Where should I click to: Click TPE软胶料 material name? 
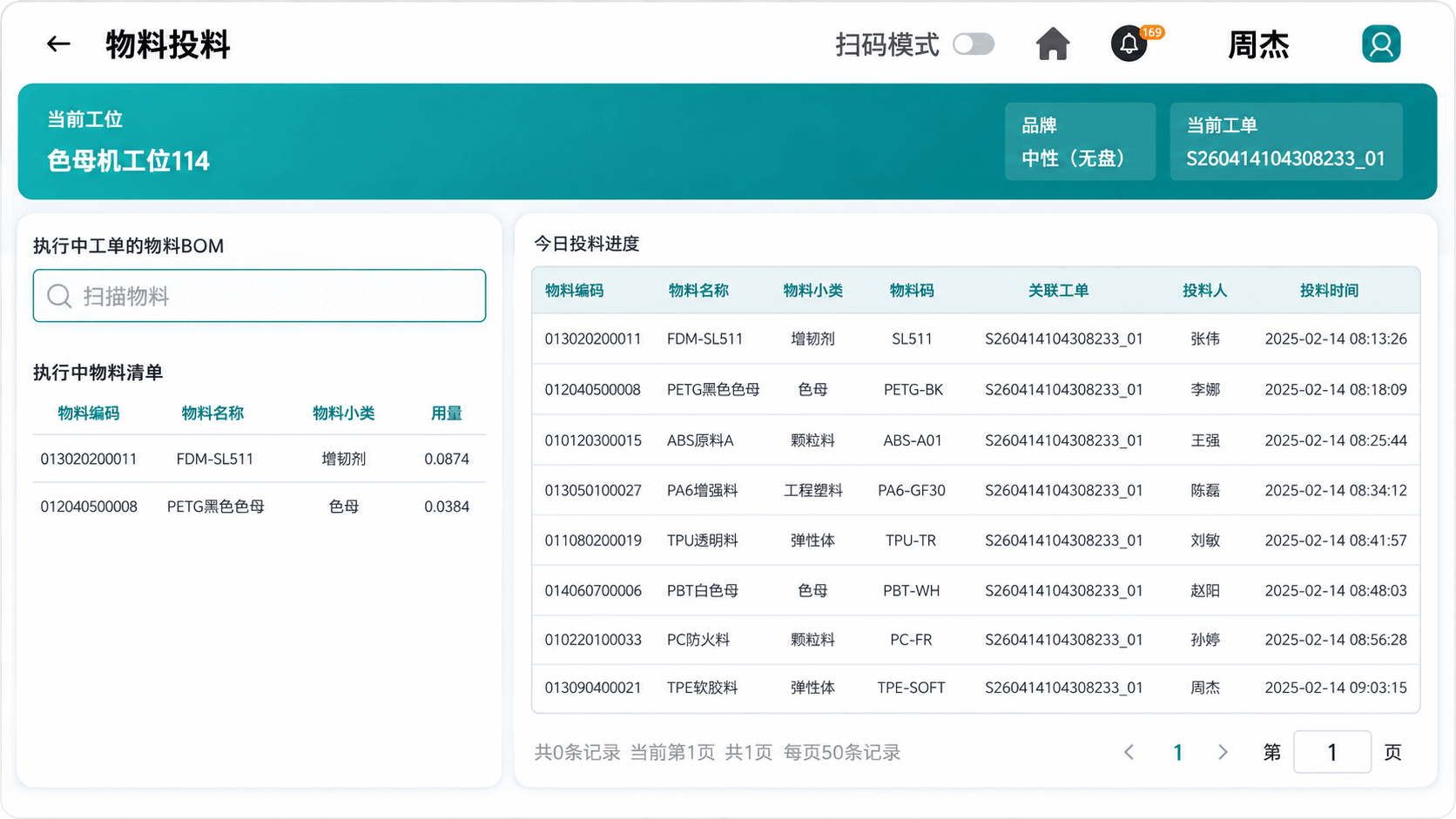point(703,688)
